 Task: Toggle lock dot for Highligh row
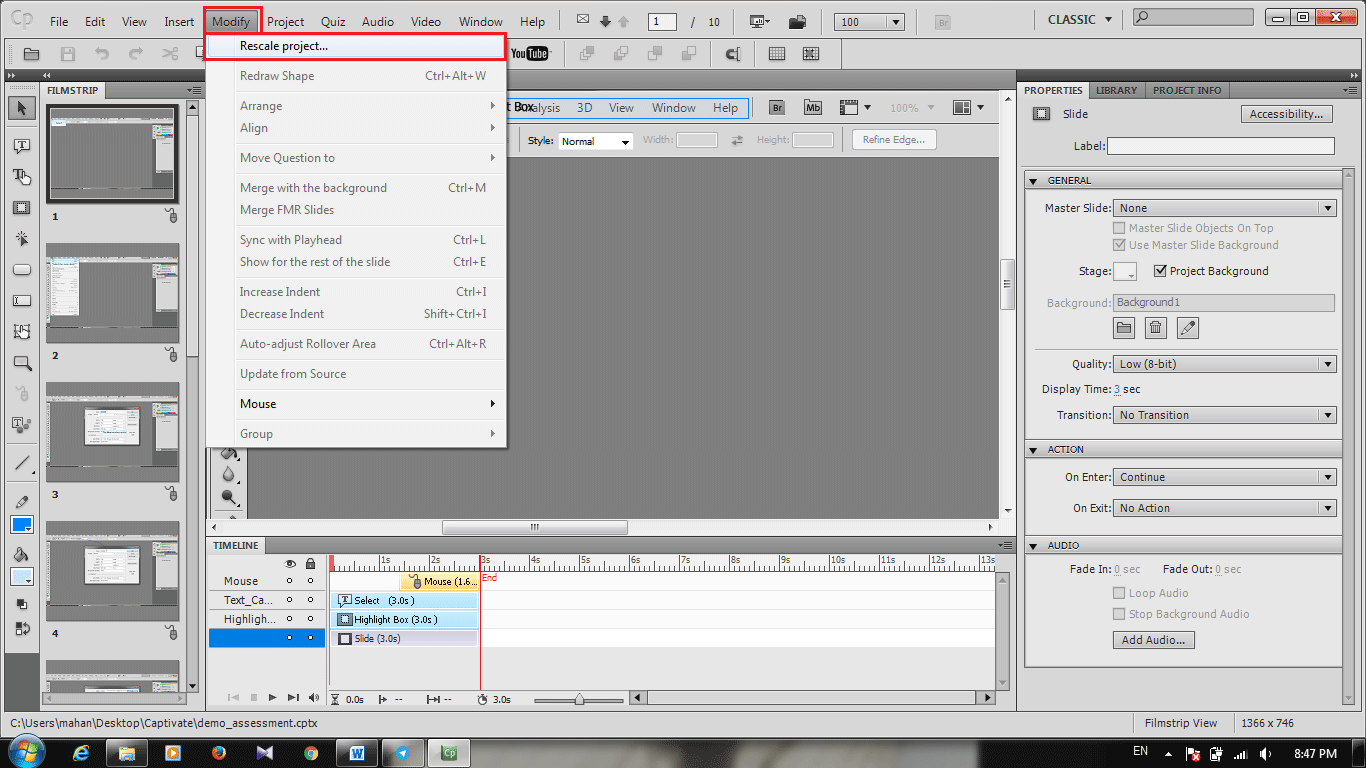pyautogui.click(x=310, y=619)
